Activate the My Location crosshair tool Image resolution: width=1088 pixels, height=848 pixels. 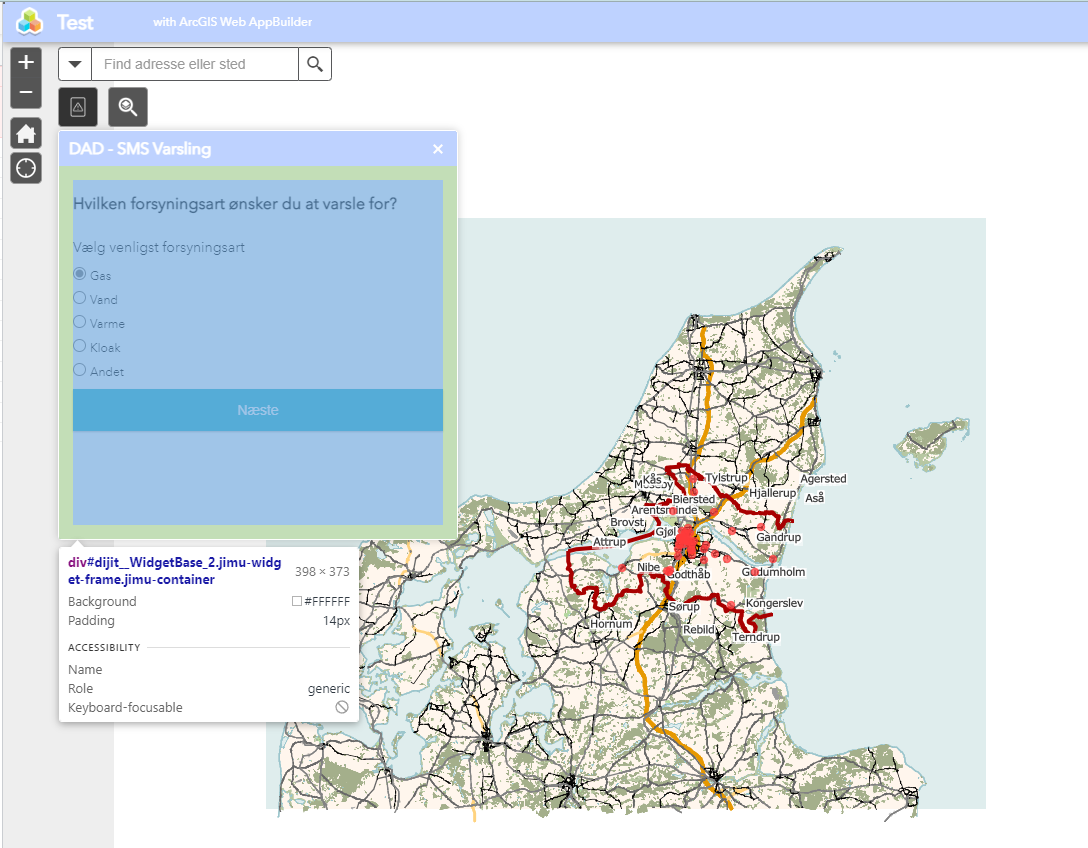(25, 167)
